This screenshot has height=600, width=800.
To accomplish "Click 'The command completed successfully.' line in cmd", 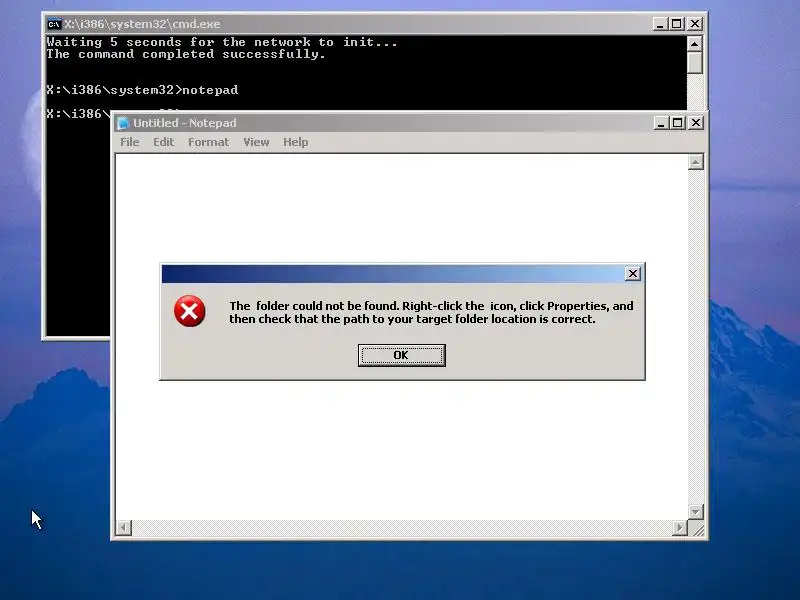I will click(x=186, y=54).
